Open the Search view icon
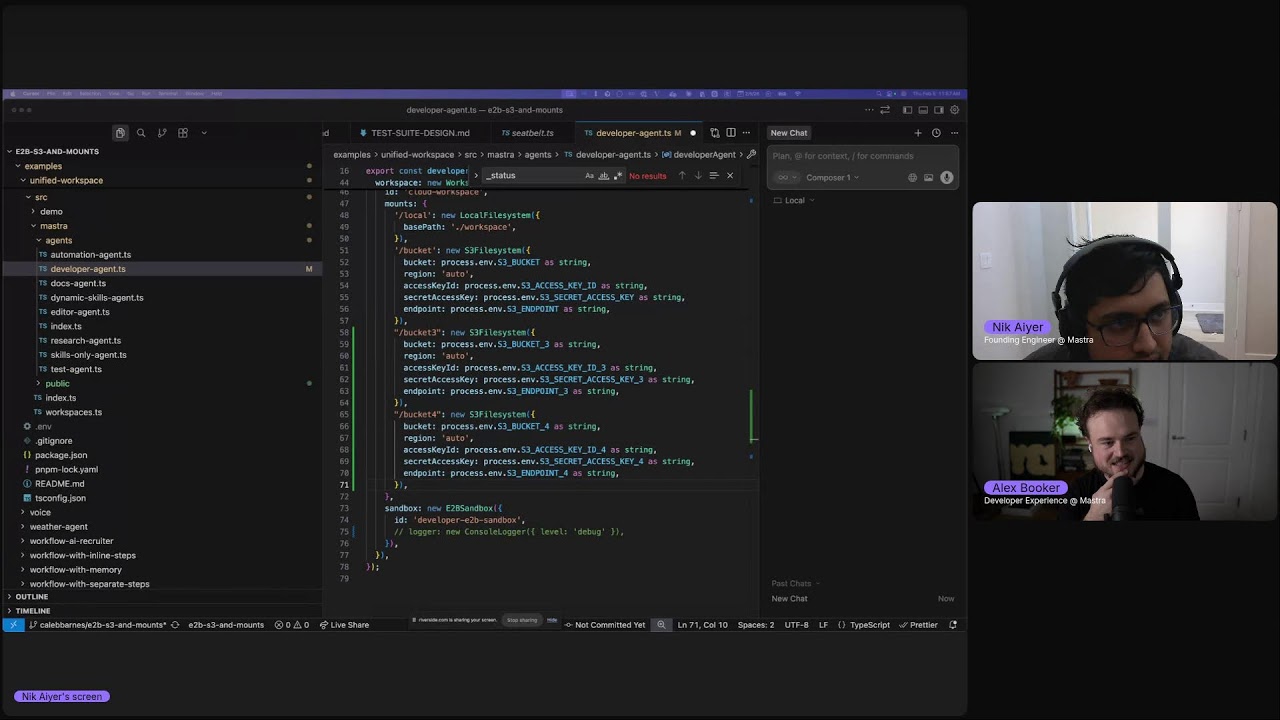This screenshot has height=720, width=1280. [141, 133]
